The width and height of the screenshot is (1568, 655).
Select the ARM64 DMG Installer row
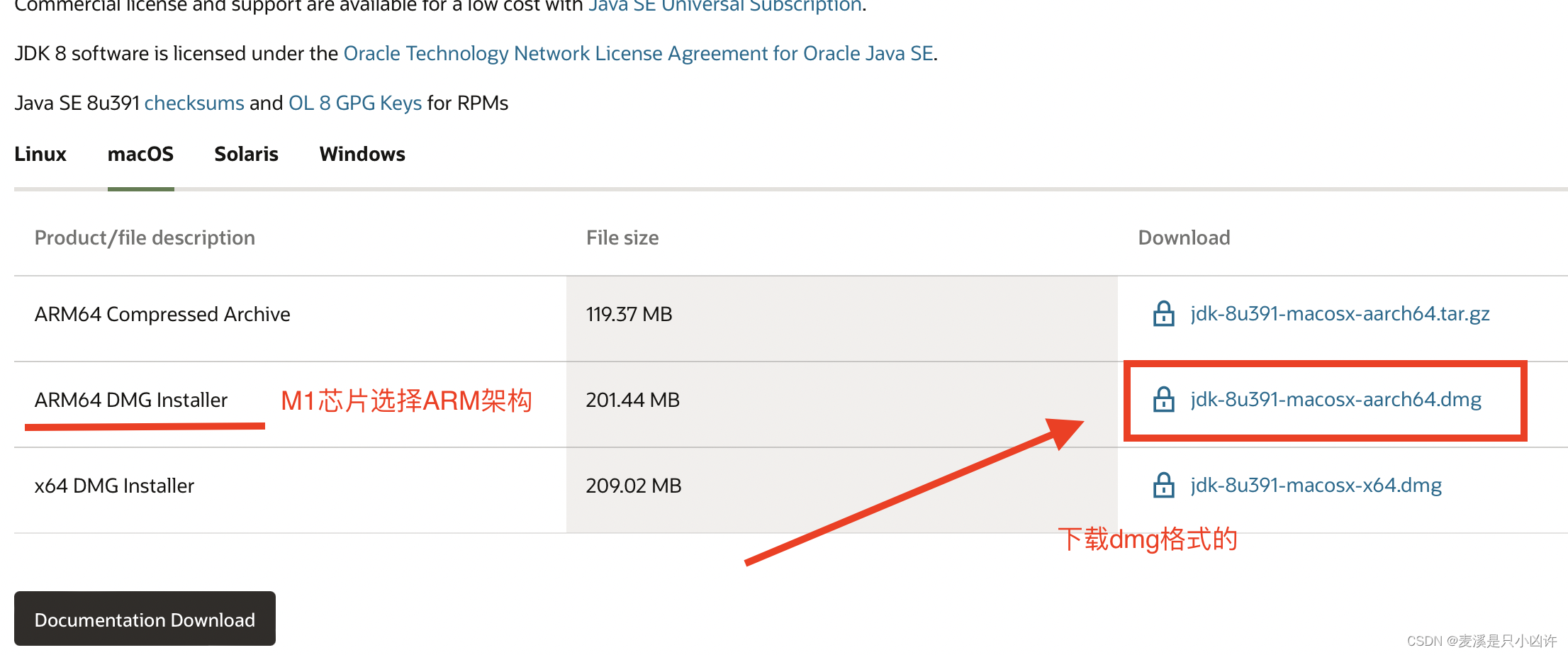(x=131, y=399)
